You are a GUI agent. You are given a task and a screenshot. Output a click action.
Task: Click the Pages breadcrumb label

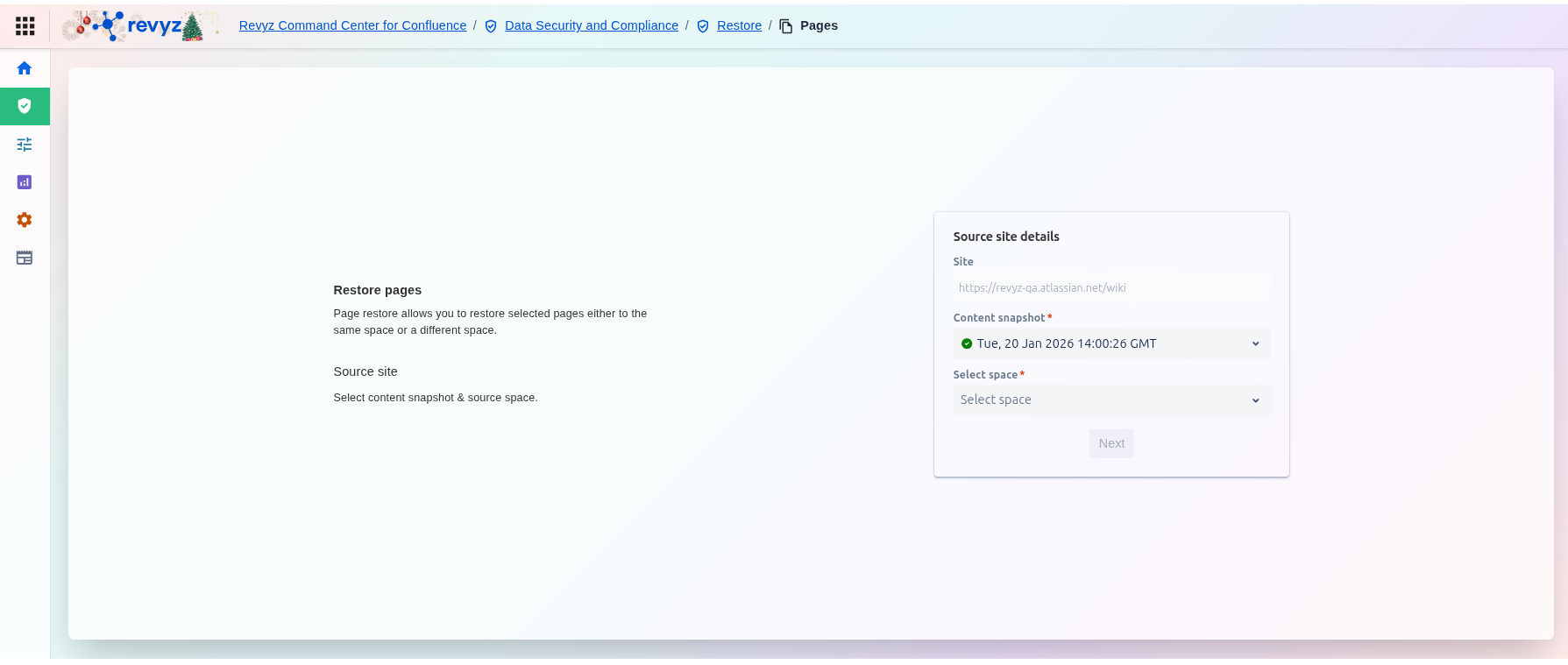819,25
